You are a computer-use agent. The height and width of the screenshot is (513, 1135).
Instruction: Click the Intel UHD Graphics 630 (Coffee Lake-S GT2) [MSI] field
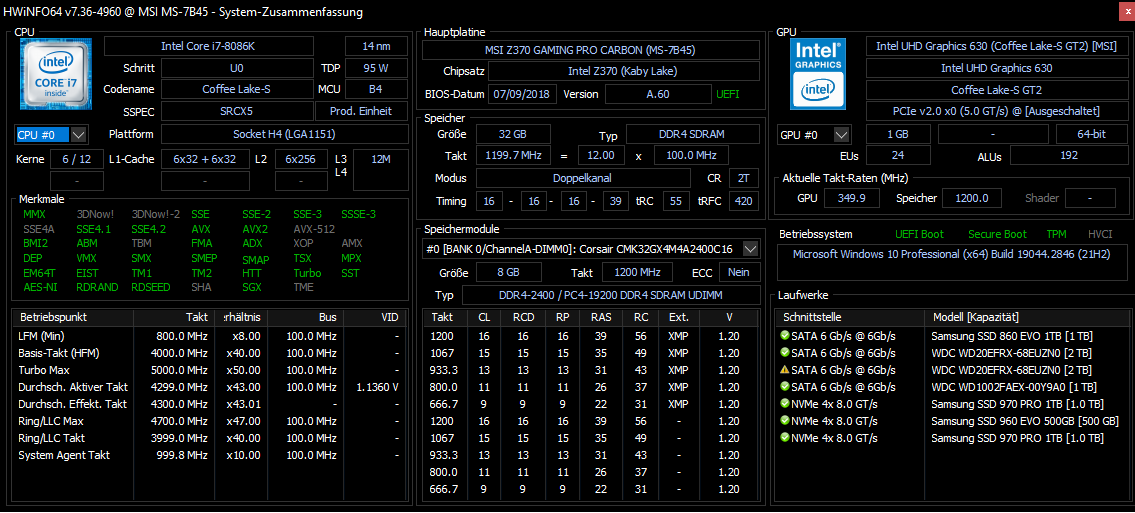point(996,46)
